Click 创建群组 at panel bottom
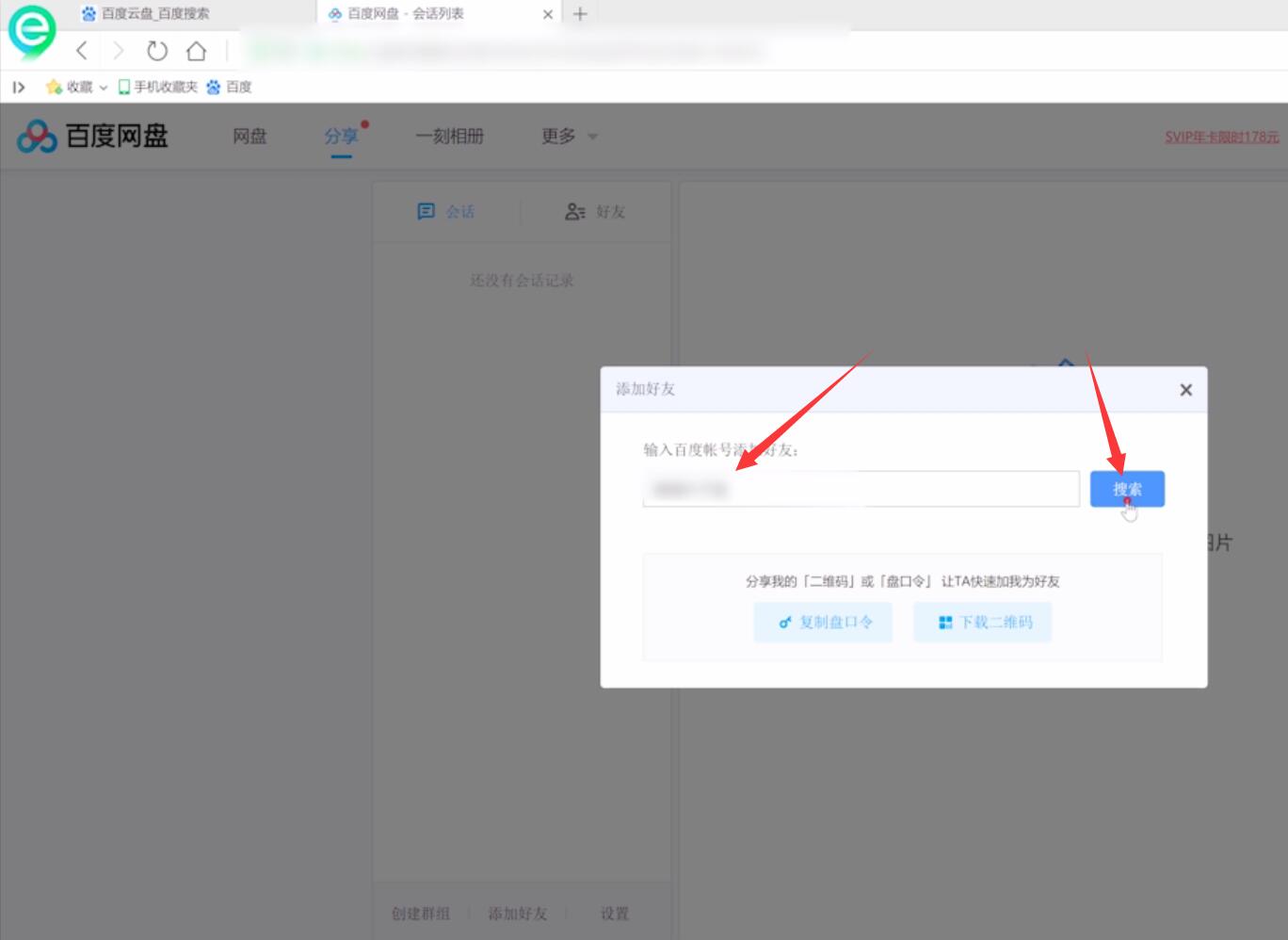 click(421, 914)
